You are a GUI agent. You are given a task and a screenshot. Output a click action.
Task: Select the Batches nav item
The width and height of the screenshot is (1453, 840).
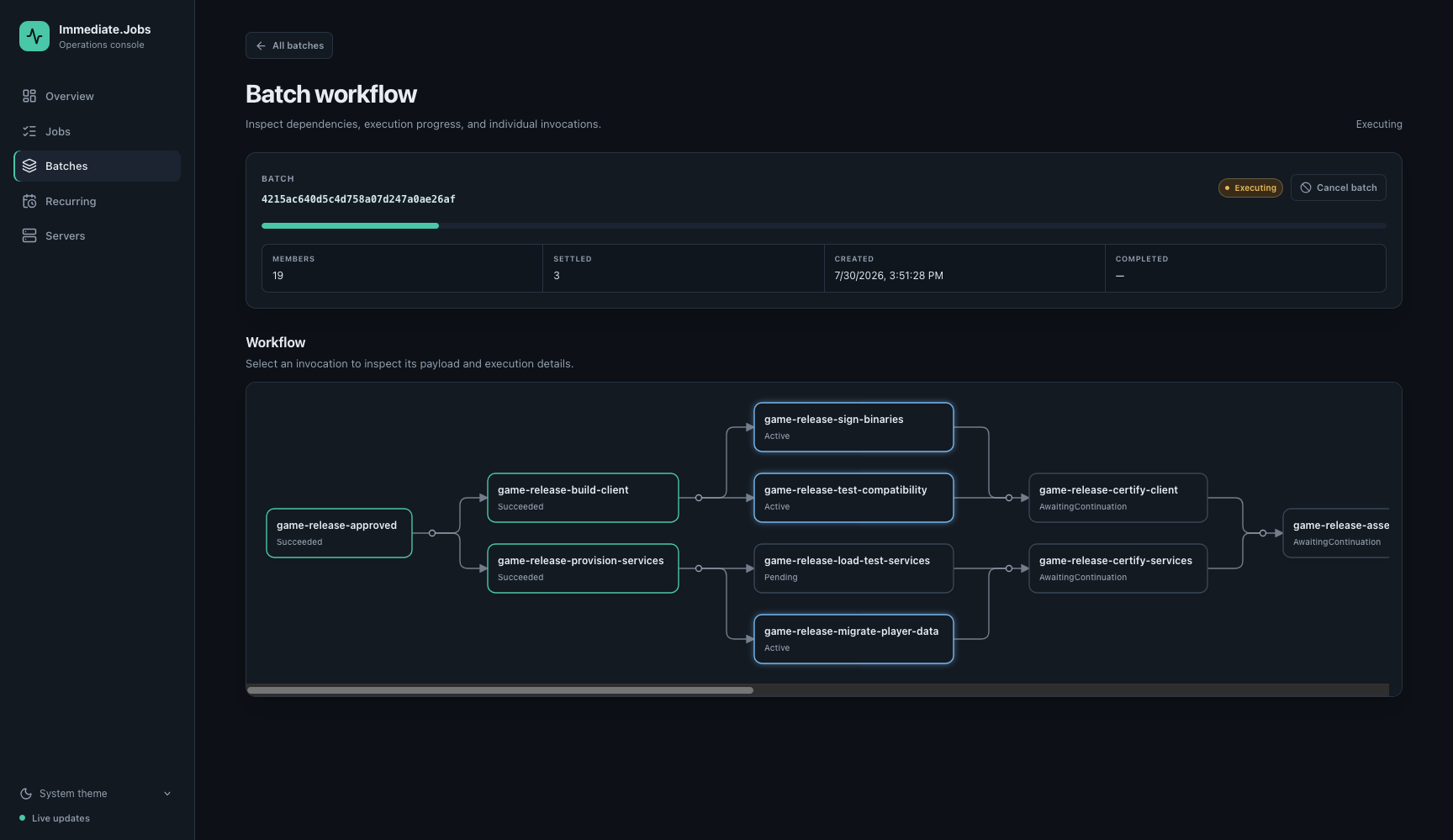(98, 166)
